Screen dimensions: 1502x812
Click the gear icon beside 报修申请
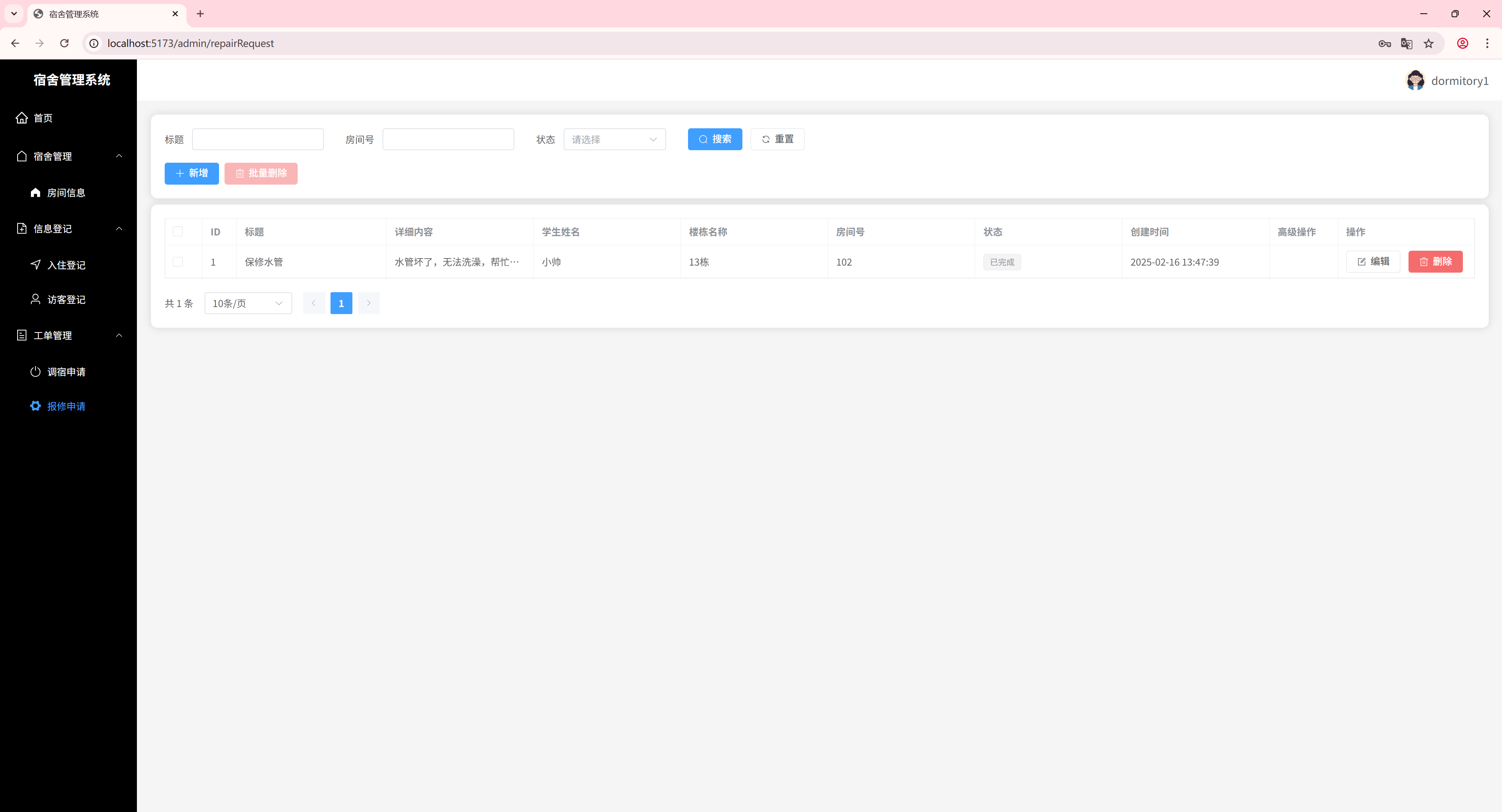36,406
